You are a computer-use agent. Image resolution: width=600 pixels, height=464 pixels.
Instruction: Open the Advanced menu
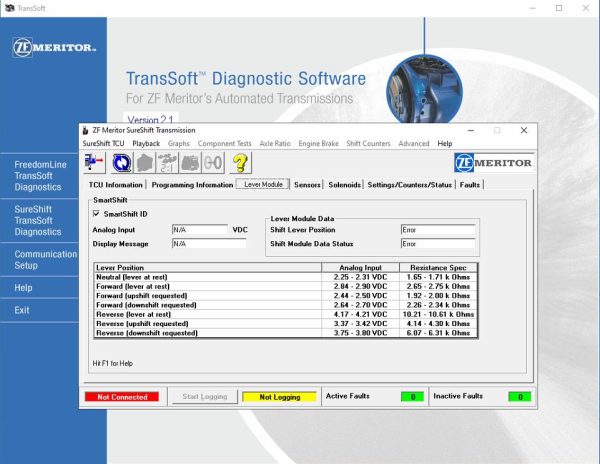tap(414, 143)
